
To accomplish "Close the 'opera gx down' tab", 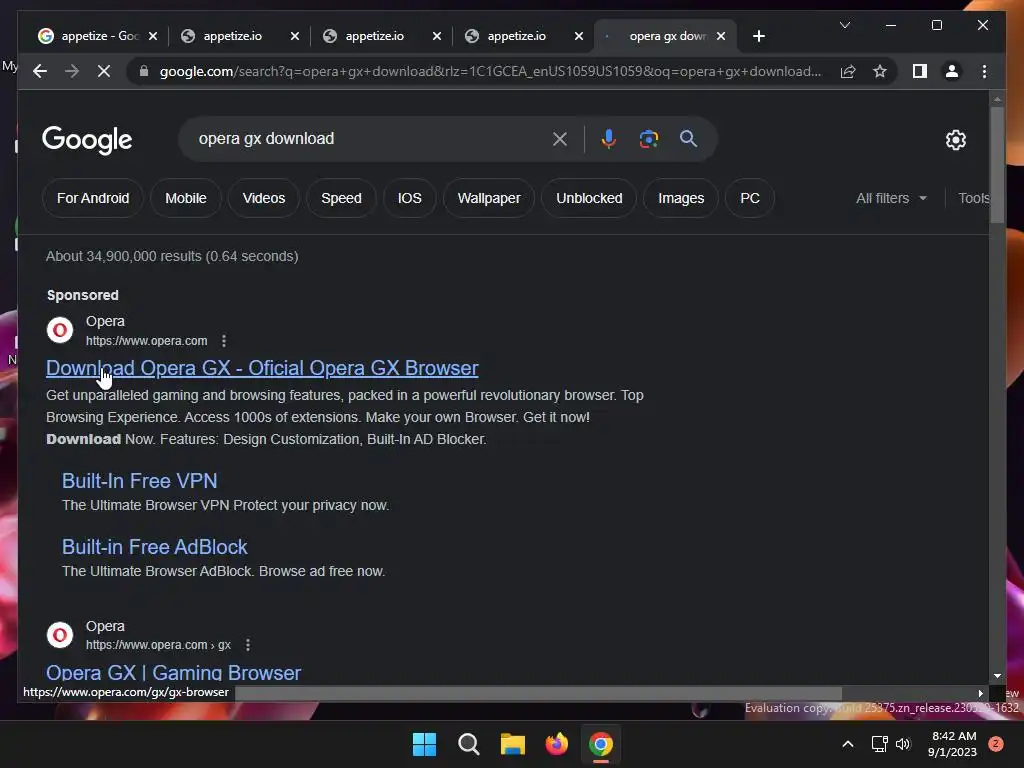I will (x=721, y=36).
